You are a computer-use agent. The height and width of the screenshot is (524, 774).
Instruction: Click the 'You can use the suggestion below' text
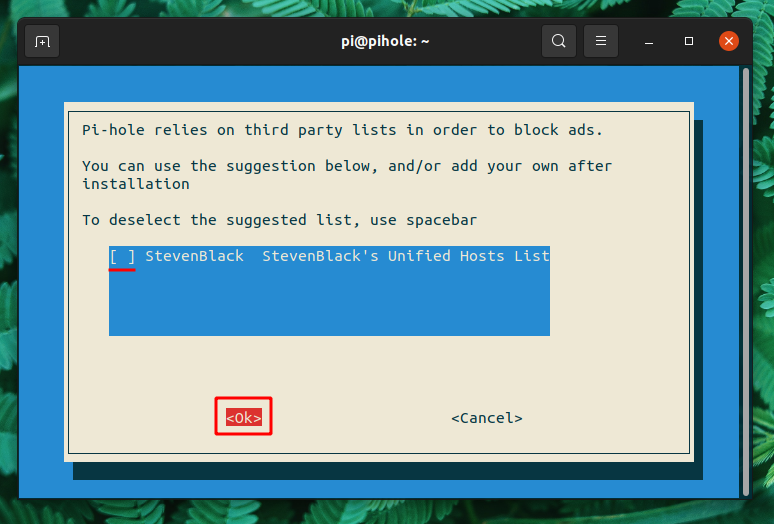coord(347,175)
